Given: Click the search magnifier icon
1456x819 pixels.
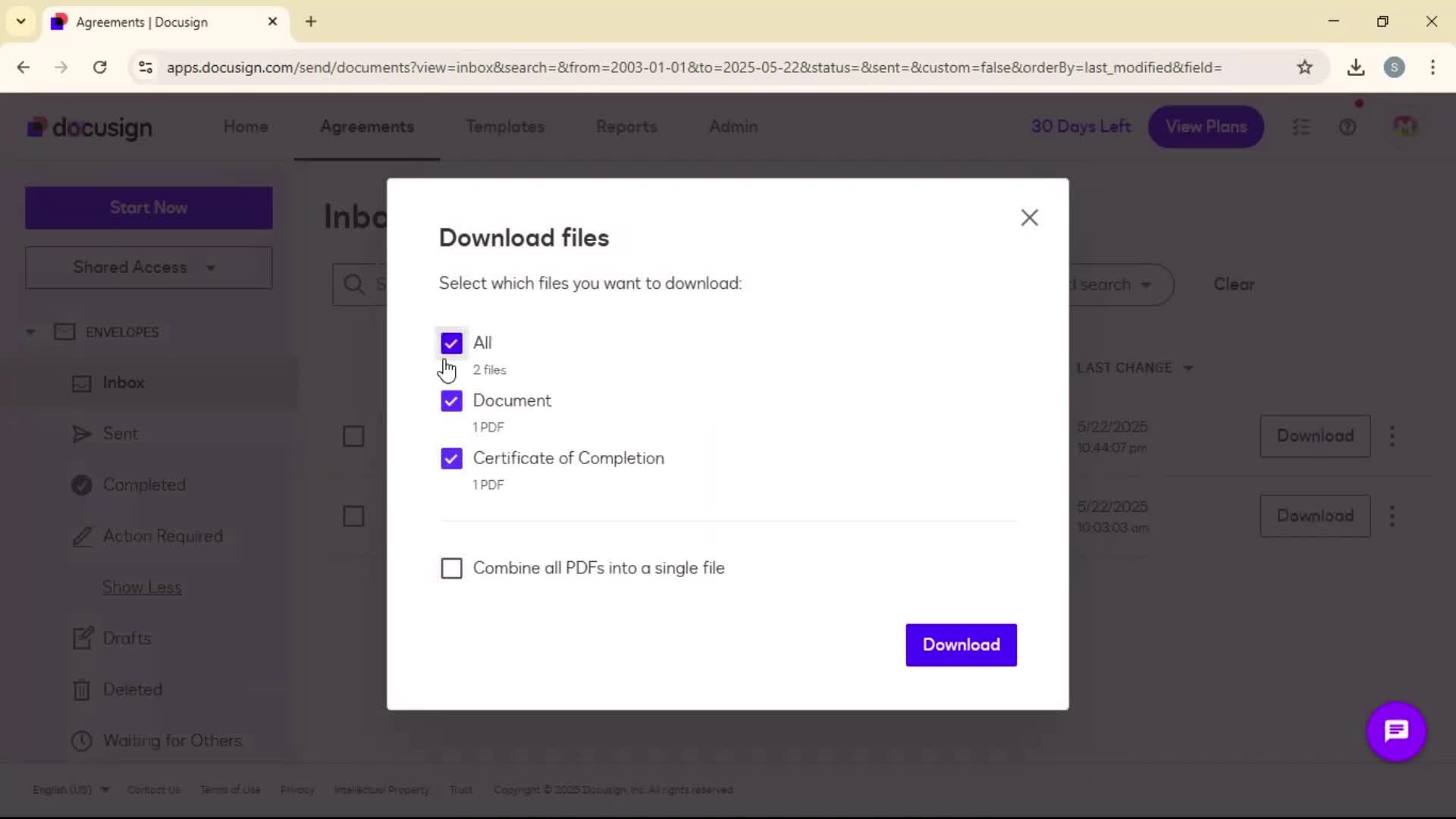Looking at the screenshot, I should point(353,284).
